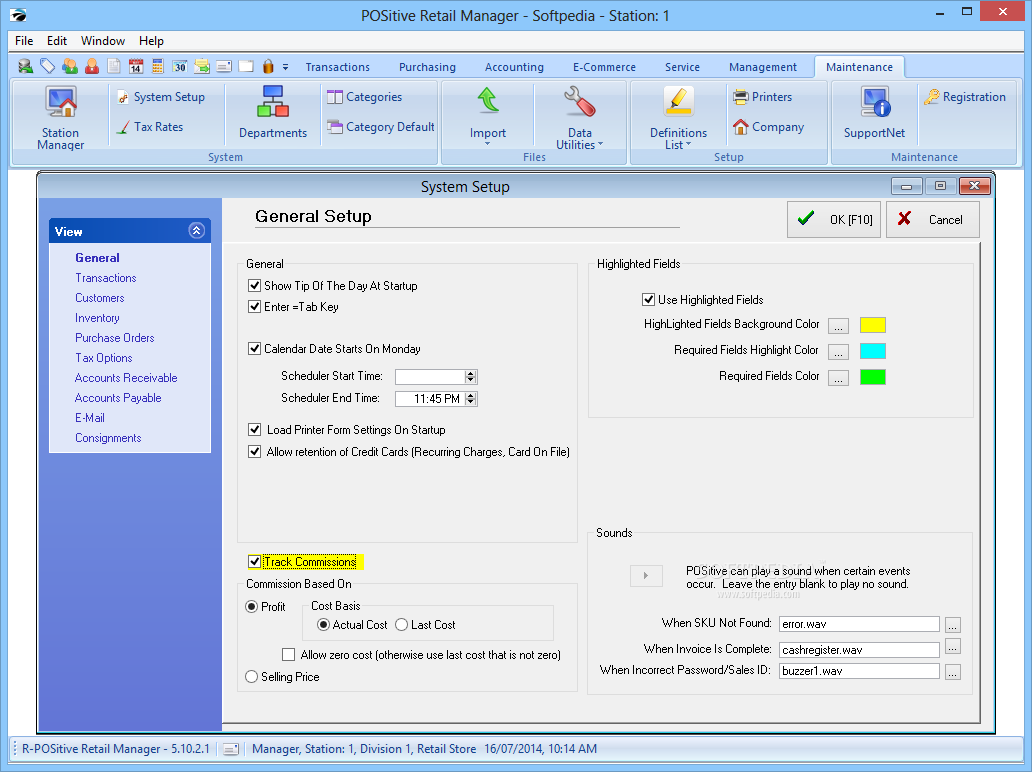Open Company setup
The width and height of the screenshot is (1032, 772).
coord(768,127)
